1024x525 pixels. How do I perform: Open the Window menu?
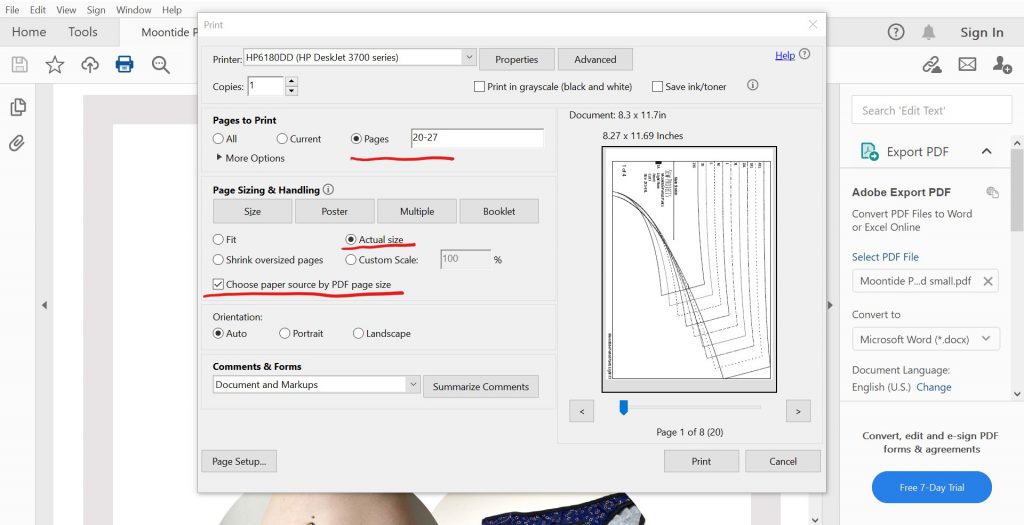pos(133,10)
